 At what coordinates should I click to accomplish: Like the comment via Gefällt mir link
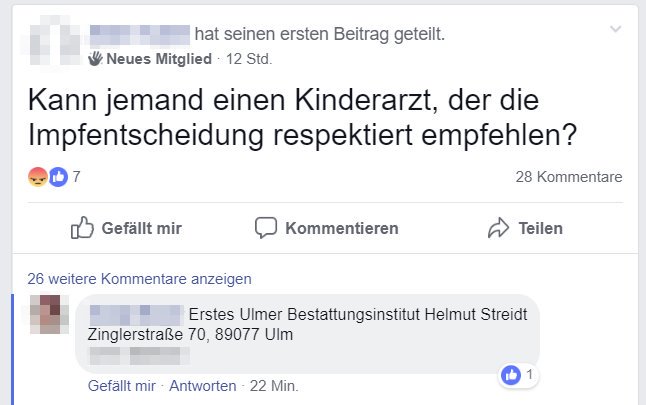[x=121, y=386]
